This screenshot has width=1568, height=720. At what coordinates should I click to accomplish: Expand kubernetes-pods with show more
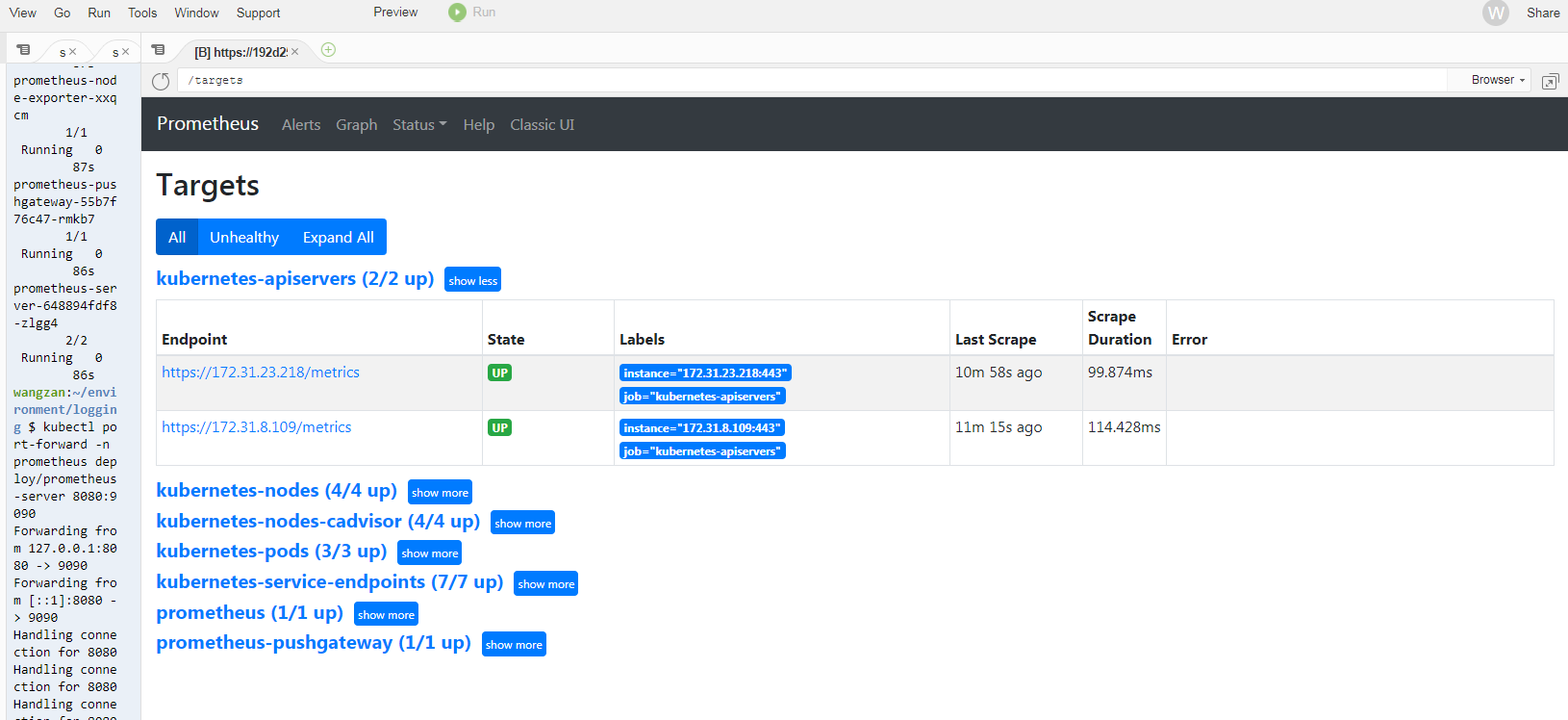click(x=429, y=553)
